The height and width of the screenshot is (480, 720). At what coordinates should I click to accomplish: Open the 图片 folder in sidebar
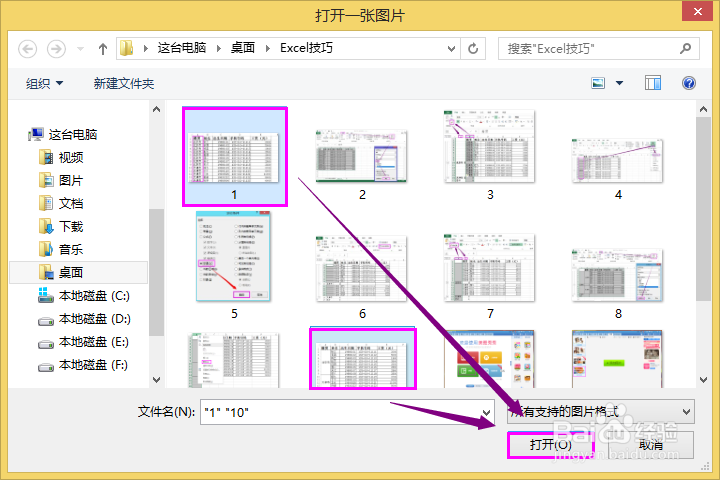pos(62,181)
